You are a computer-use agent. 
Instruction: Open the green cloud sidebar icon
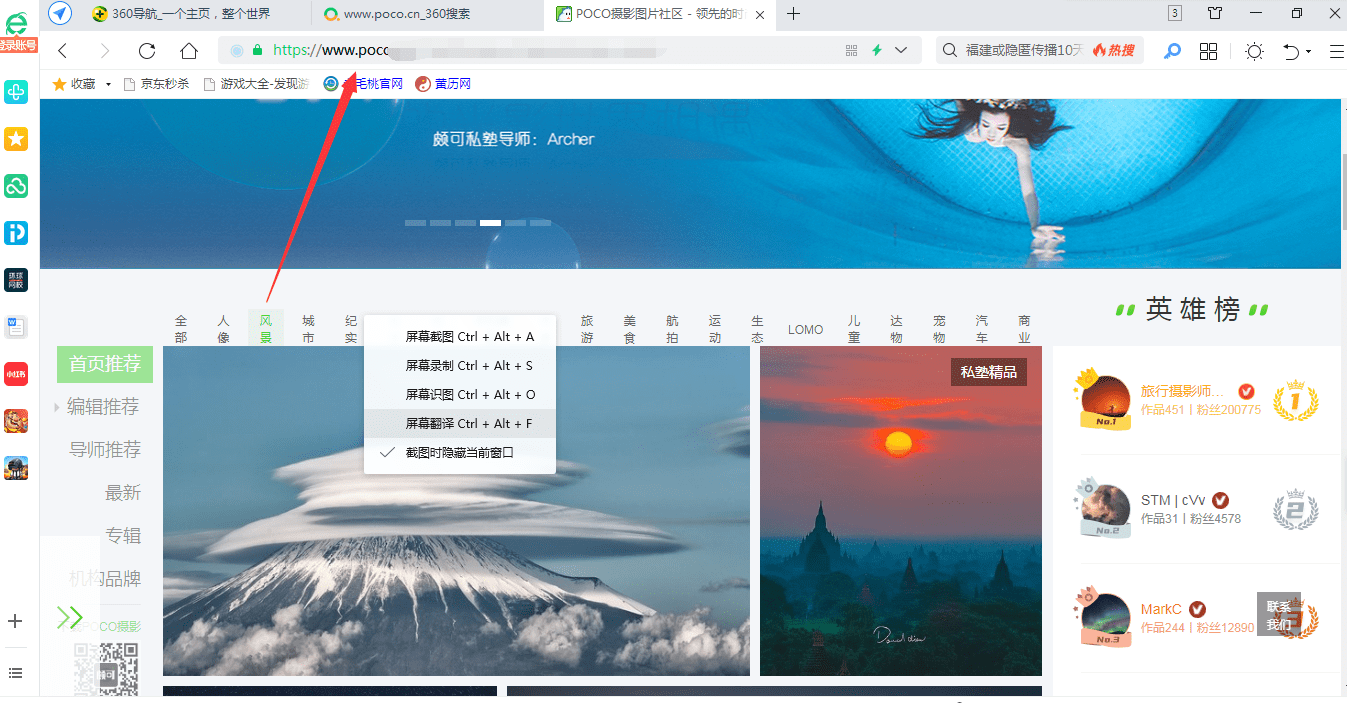[x=16, y=186]
